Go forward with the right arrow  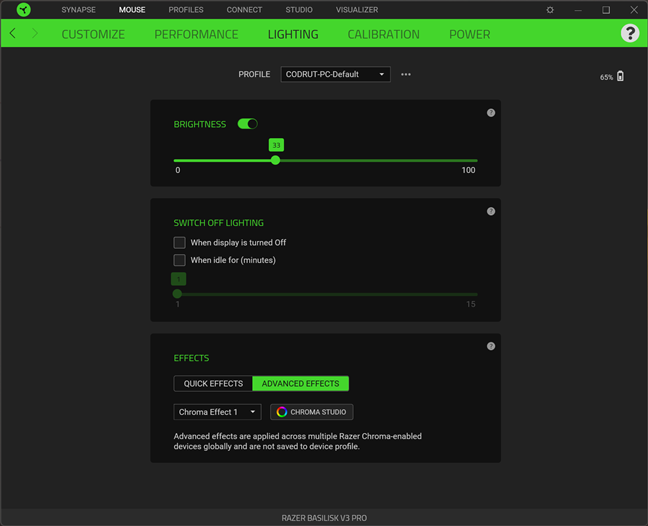35,33
